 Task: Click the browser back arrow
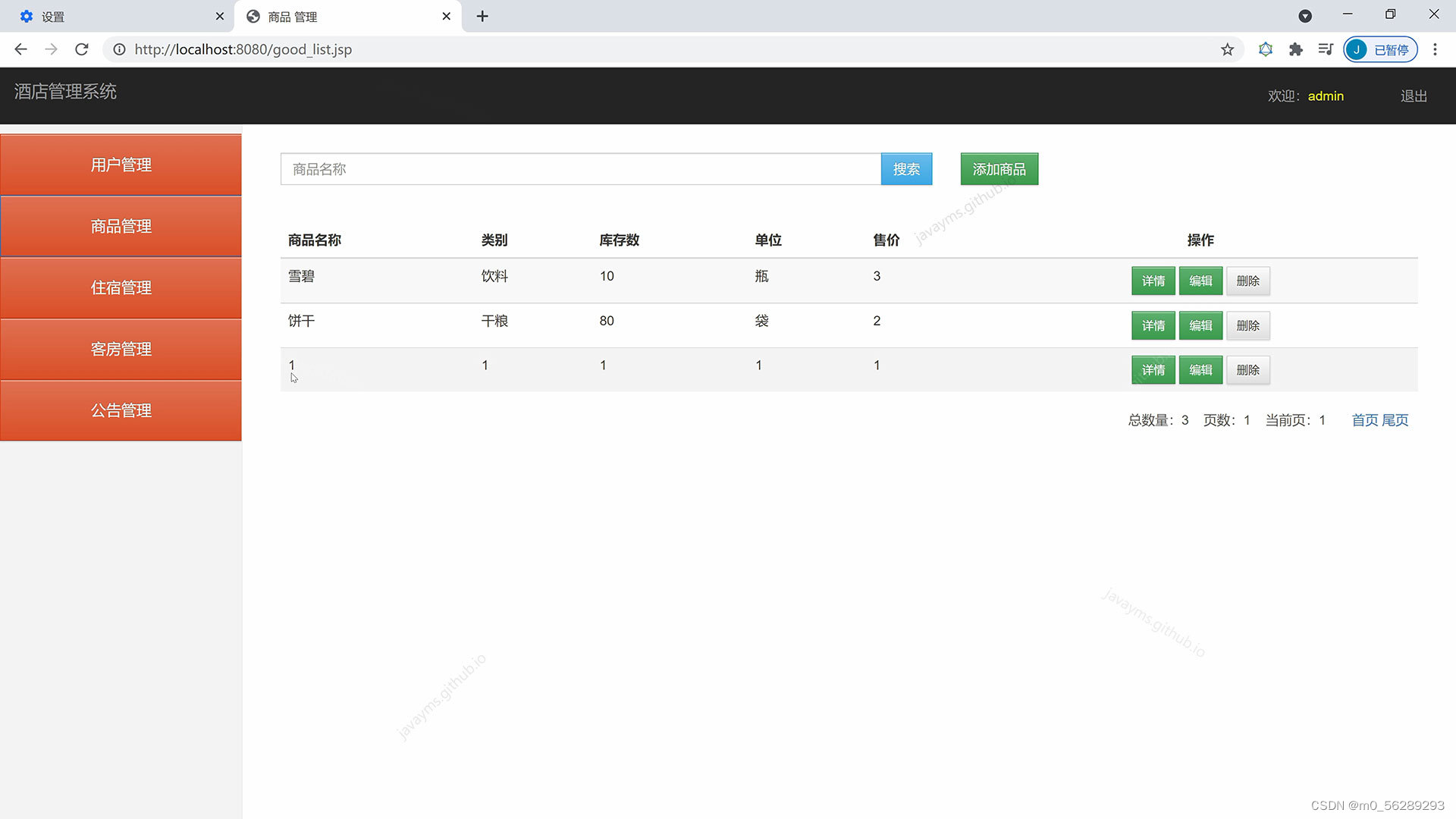click(x=21, y=49)
